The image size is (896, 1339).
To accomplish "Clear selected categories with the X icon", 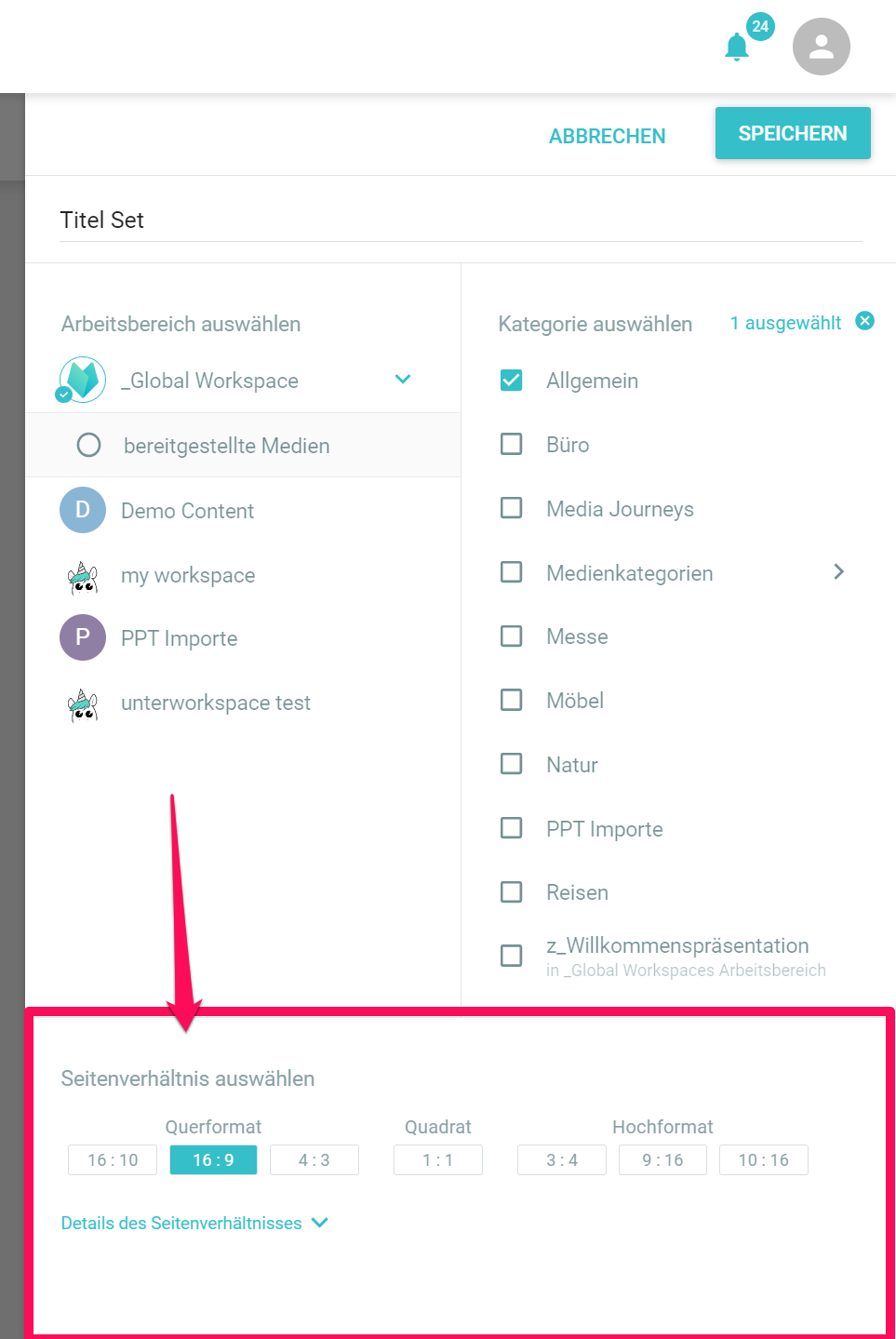I will pyautogui.click(x=864, y=321).
